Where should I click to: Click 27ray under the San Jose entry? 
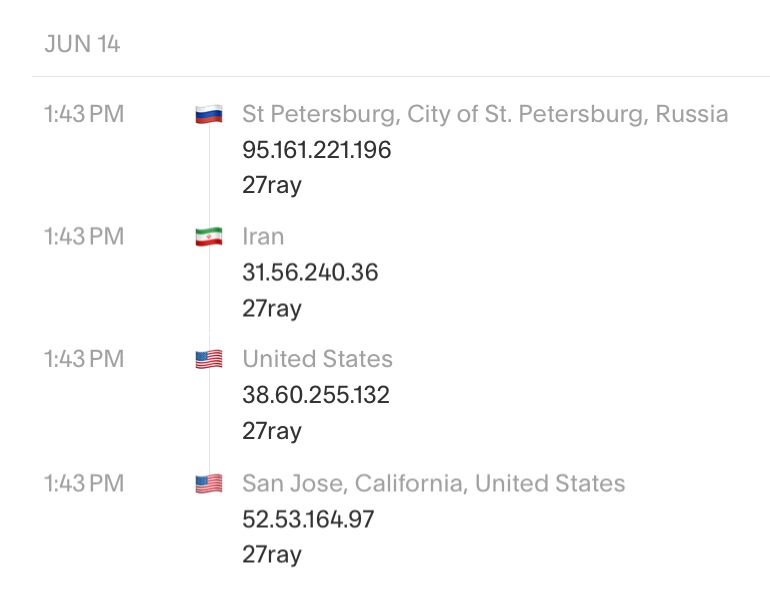272,555
